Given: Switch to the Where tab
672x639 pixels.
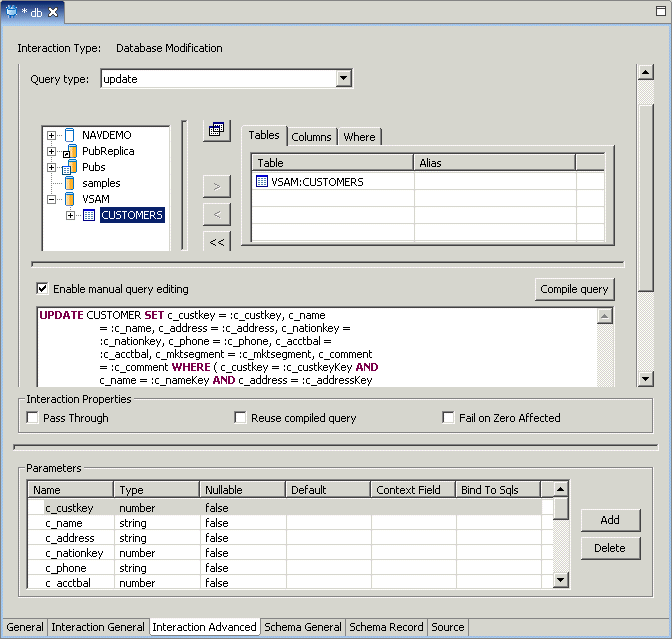Looking at the screenshot, I should point(360,137).
